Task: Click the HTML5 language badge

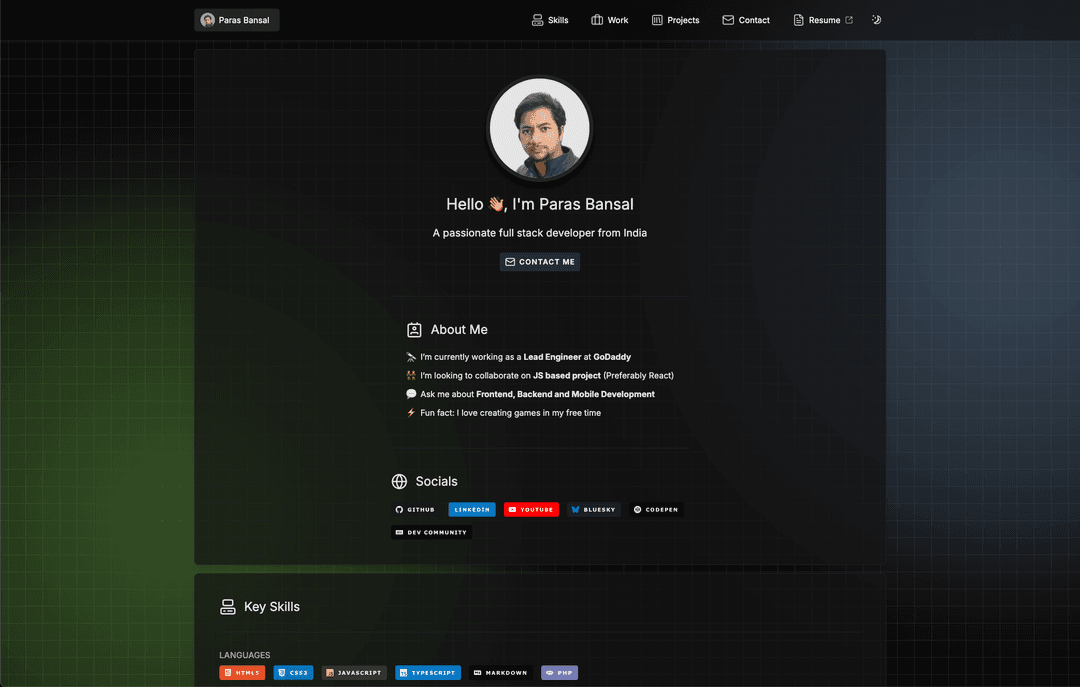Action: 242,673
